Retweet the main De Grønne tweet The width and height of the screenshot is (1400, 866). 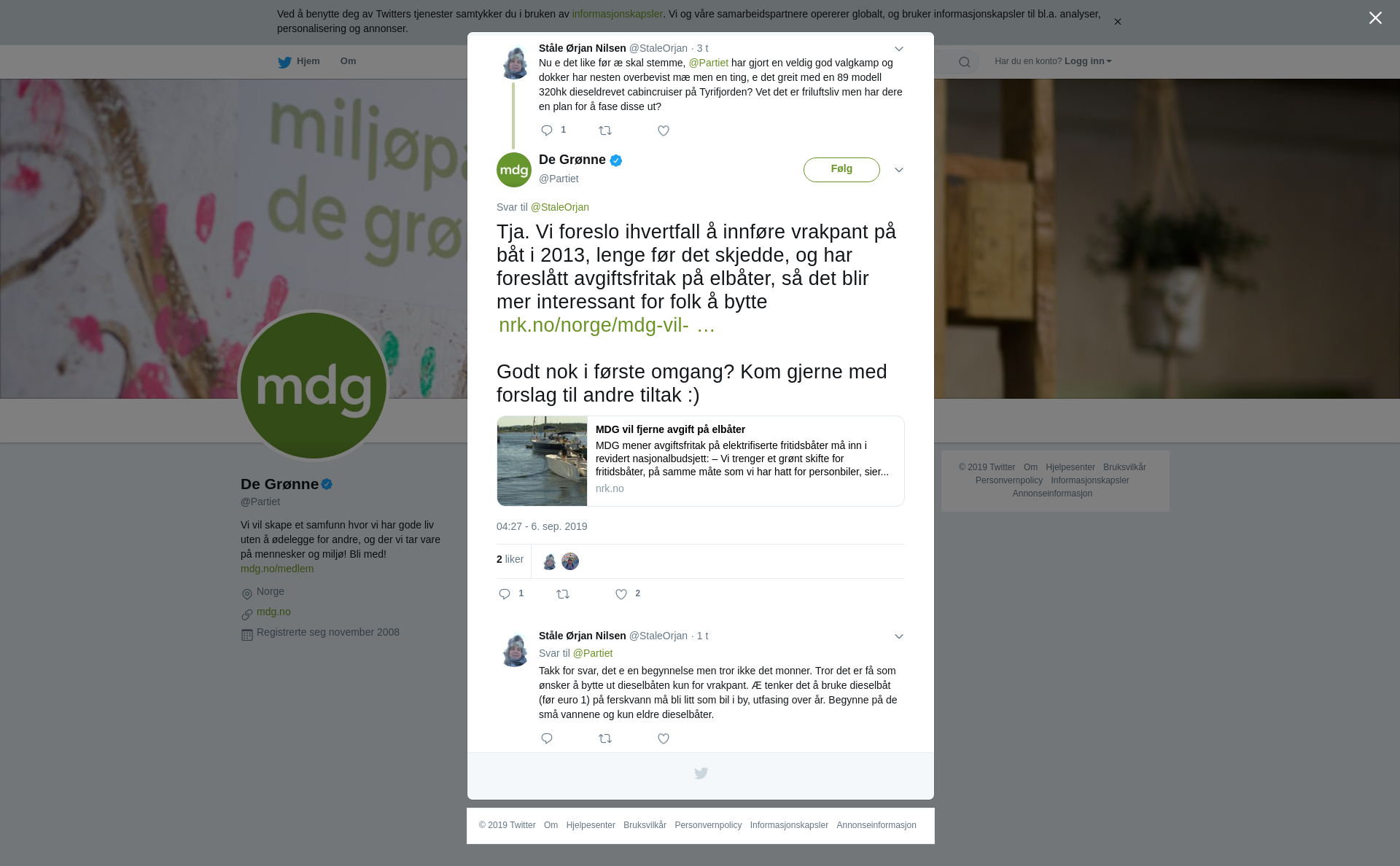click(563, 594)
